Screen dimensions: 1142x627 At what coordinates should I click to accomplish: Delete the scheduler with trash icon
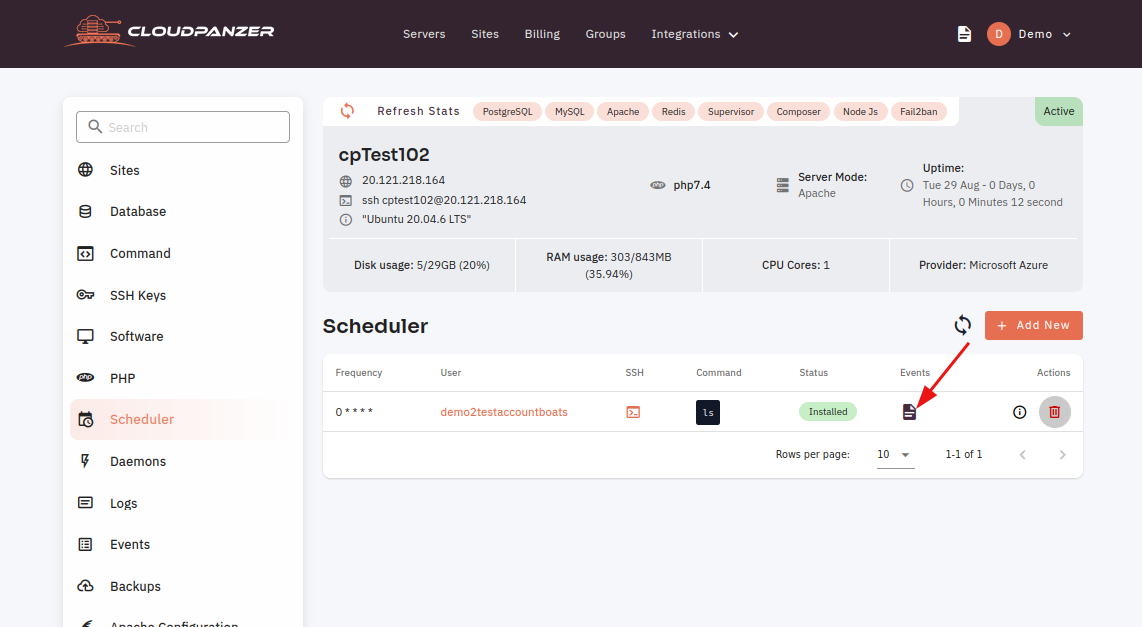[1055, 412]
